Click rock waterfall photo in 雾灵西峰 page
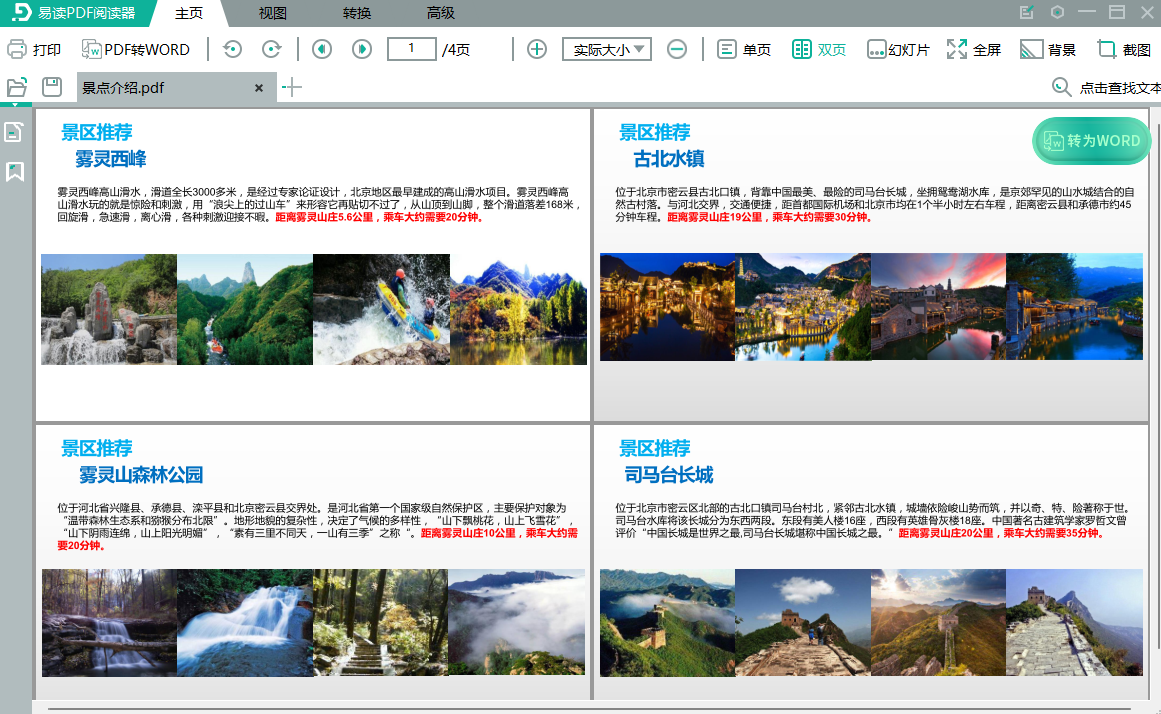 click(109, 309)
